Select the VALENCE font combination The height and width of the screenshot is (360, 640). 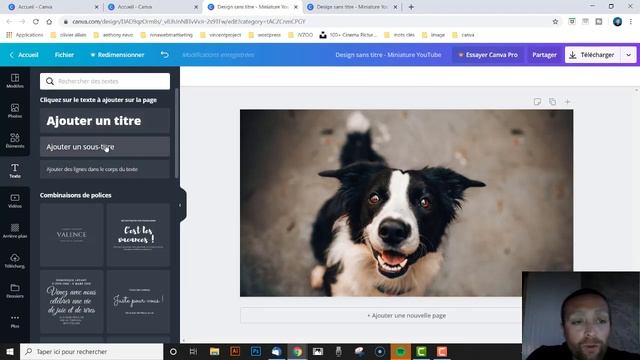pyautogui.click(x=71, y=235)
